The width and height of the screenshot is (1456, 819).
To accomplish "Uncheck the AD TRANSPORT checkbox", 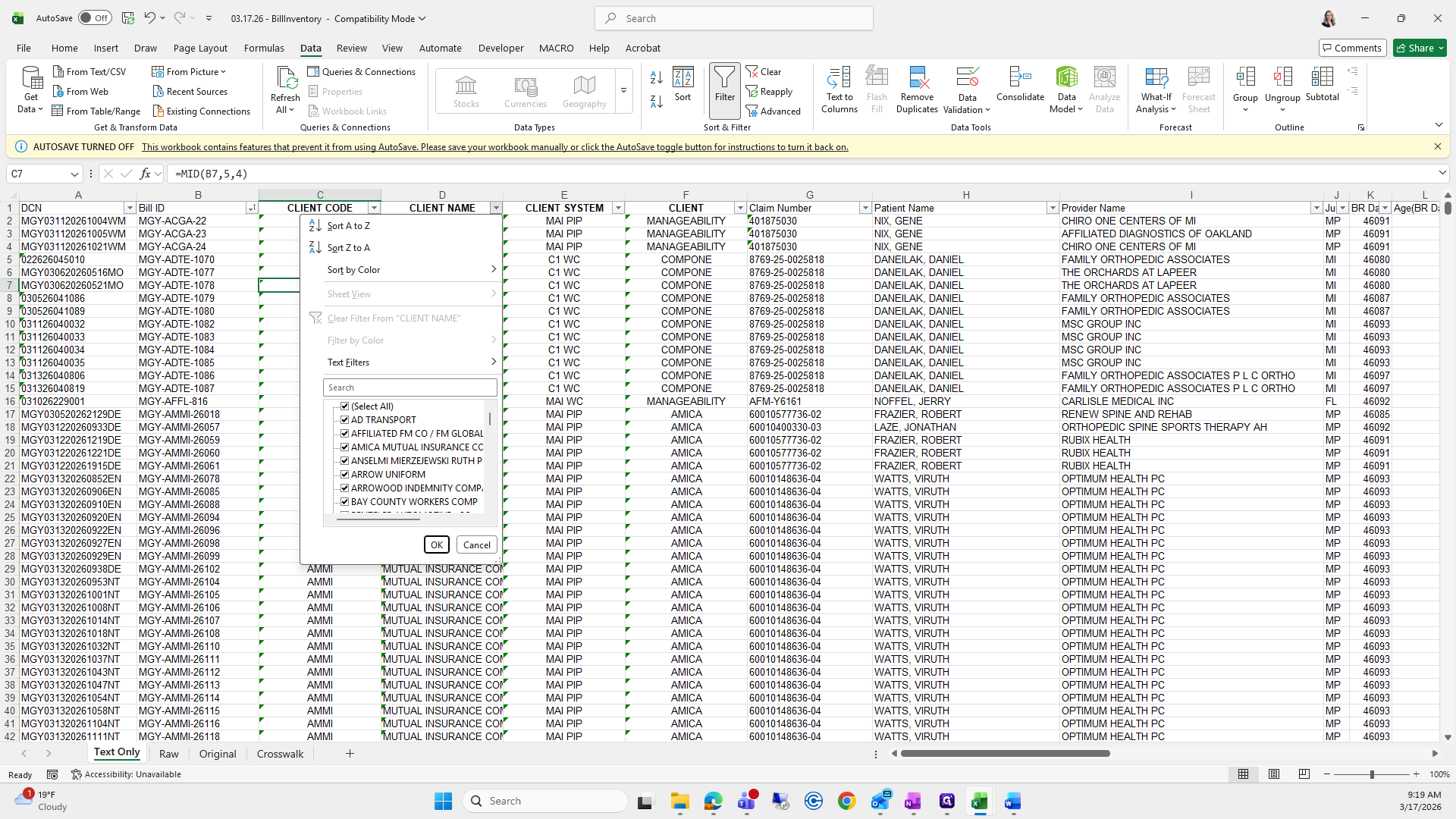I will click(345, 420).
